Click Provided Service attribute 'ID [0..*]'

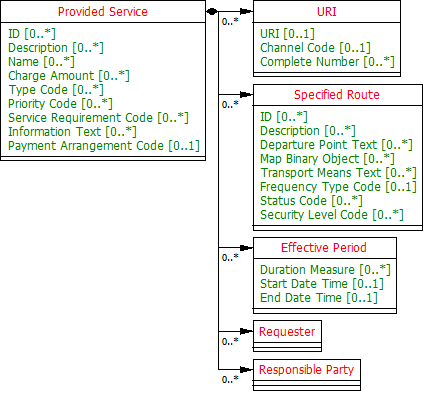click(x=32, y=34)
